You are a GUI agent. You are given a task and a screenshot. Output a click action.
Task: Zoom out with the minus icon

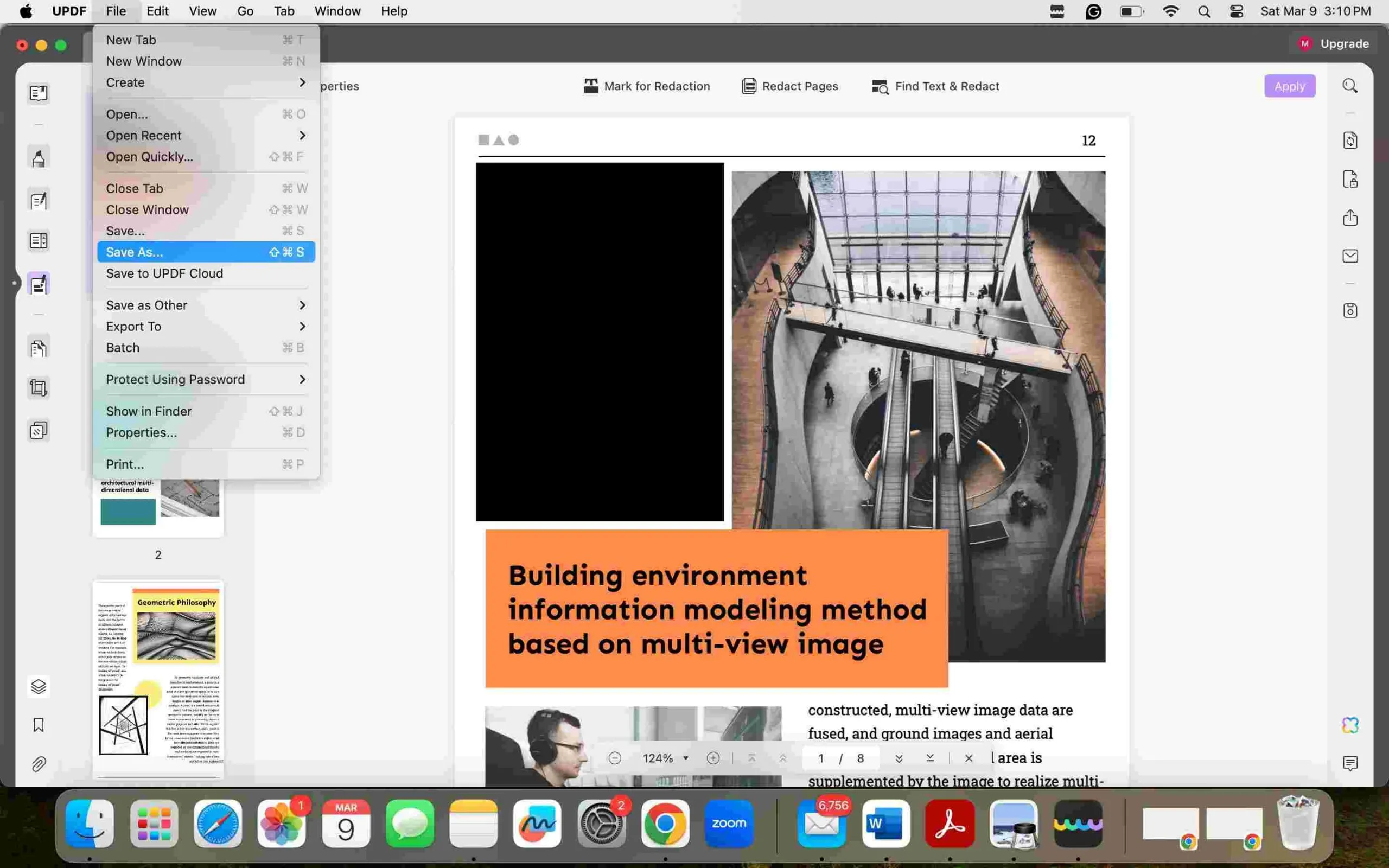click(x=615, y=758)
